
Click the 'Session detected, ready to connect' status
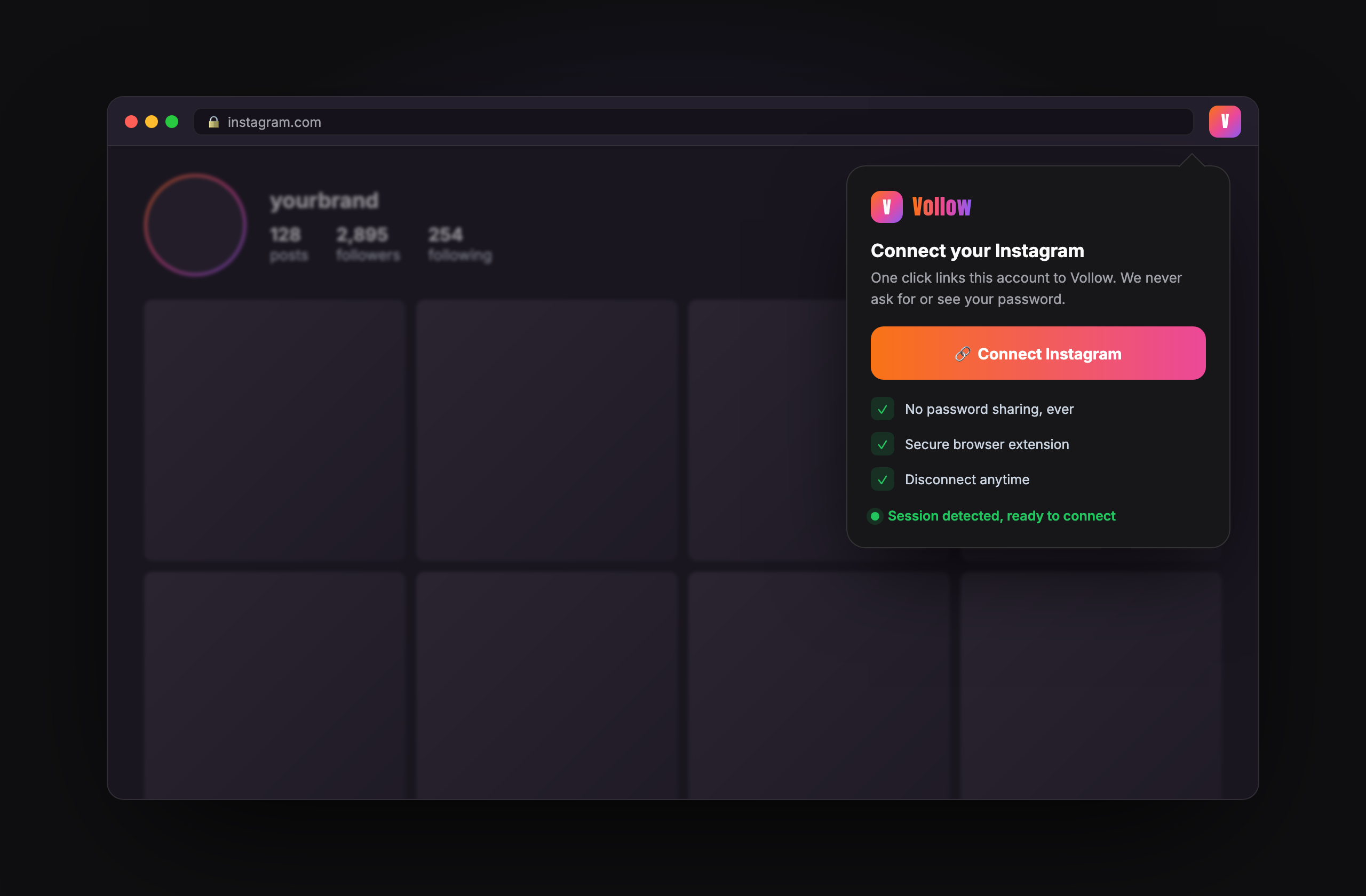[1001, 516]
